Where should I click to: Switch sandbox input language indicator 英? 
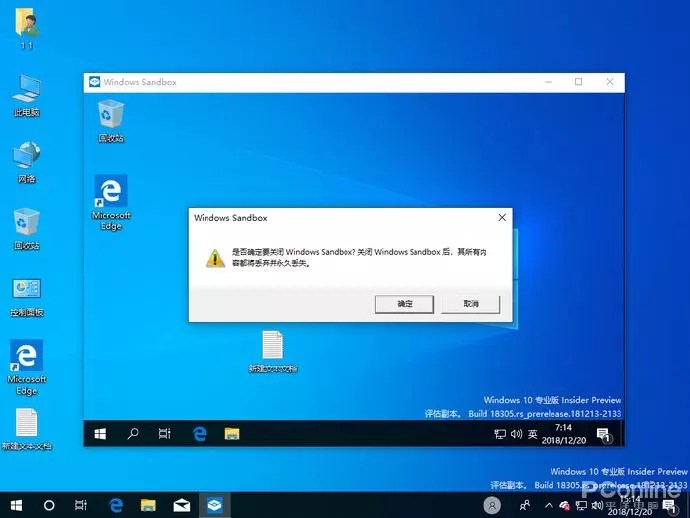pyautogui.click(x=532, y=434)
